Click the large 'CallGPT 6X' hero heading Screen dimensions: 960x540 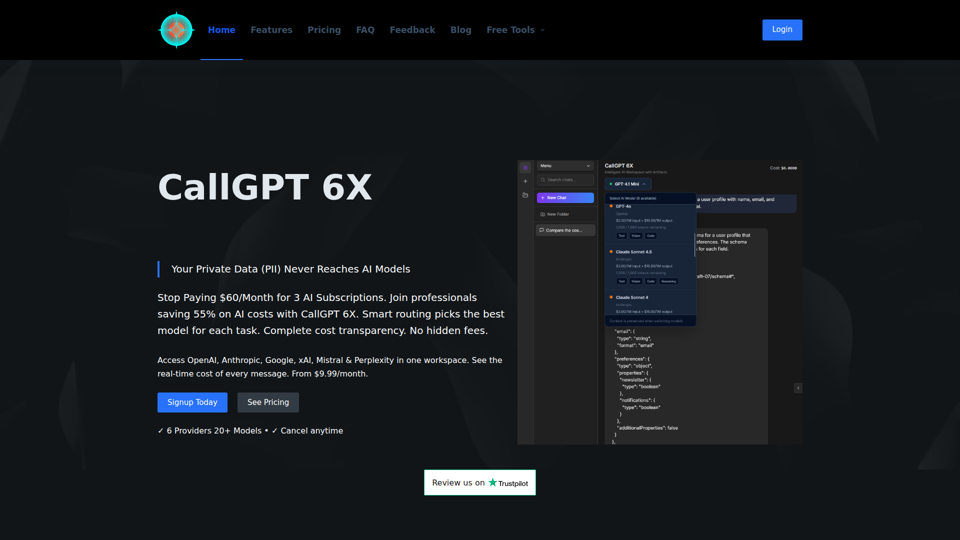click(x=264, y=187)
